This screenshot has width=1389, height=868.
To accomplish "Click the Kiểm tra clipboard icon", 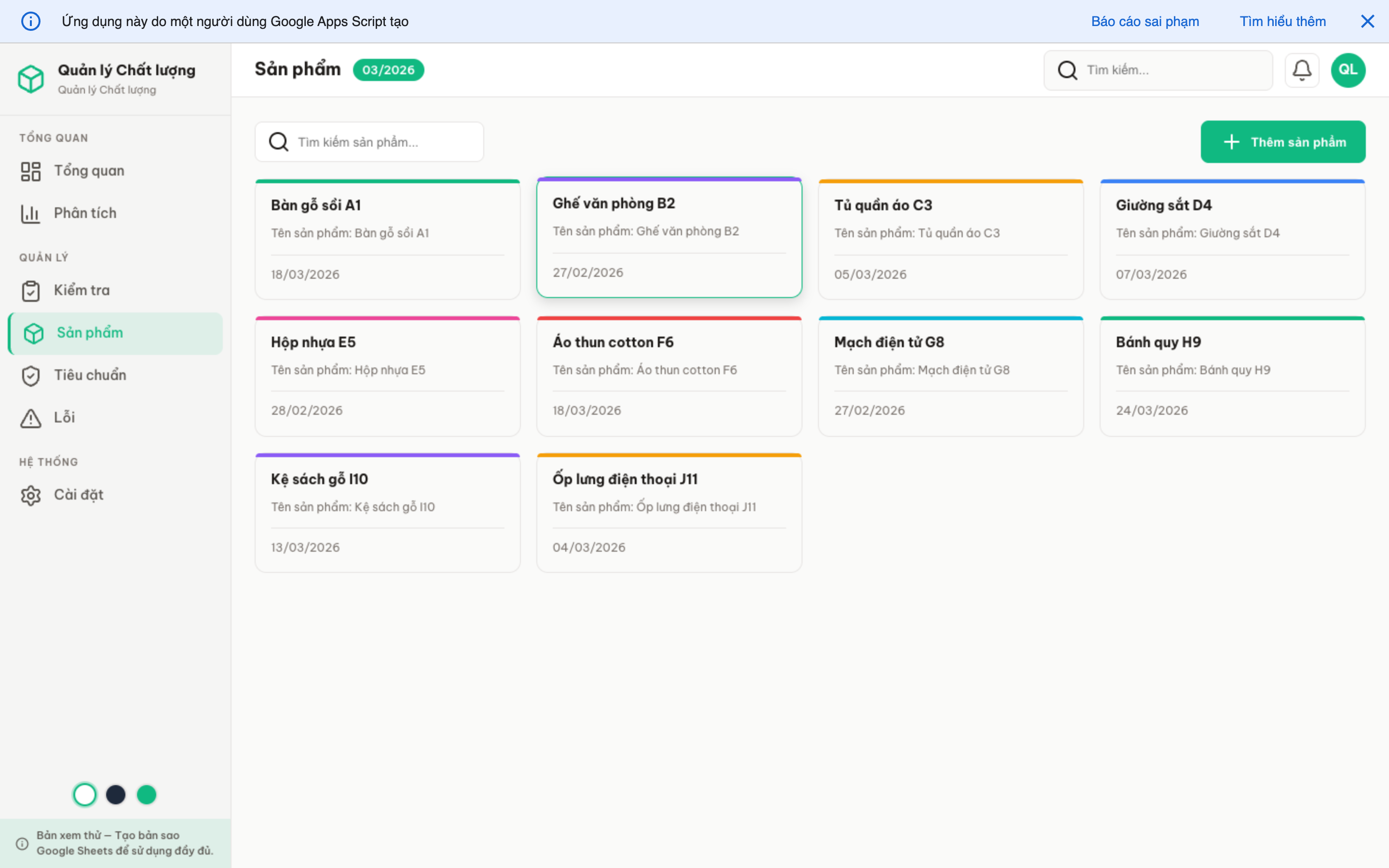I will coord(30,290).
